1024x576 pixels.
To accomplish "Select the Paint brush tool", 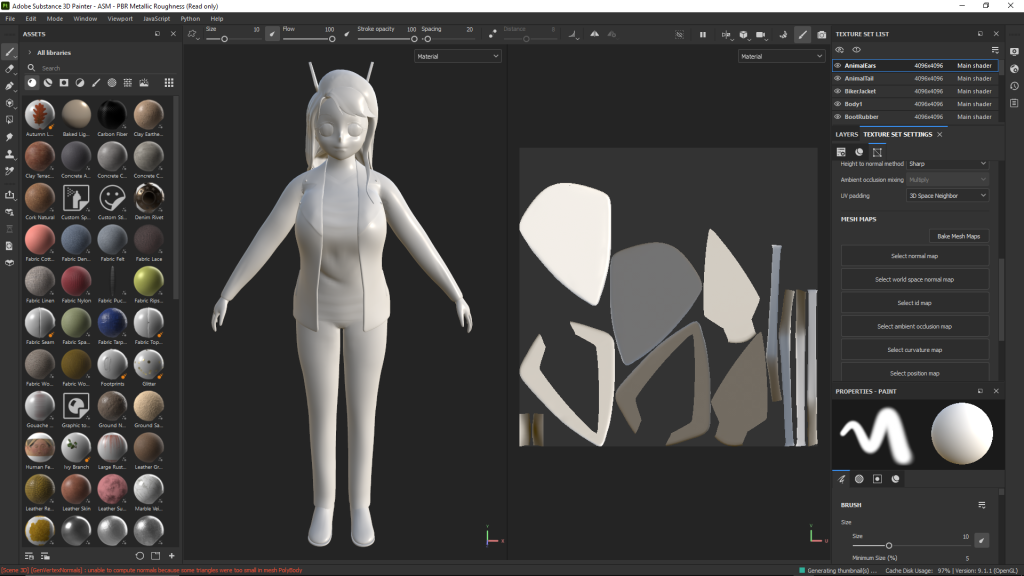I will click(x=10, y=51).
